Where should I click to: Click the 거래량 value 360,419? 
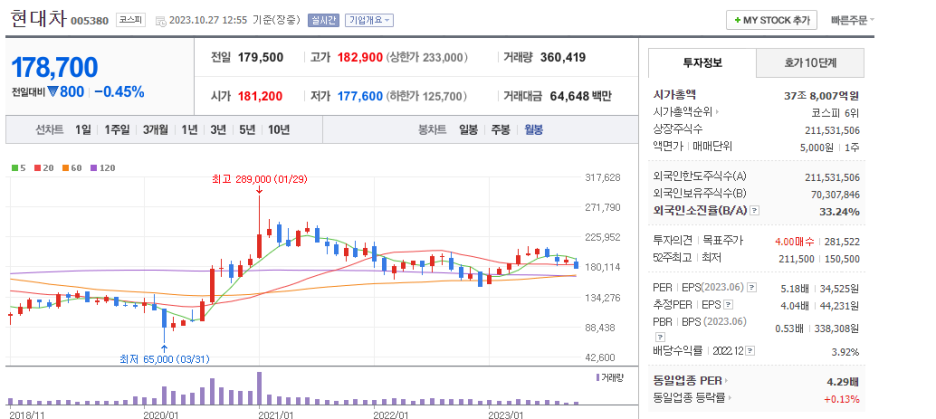(x=563, y=57)
